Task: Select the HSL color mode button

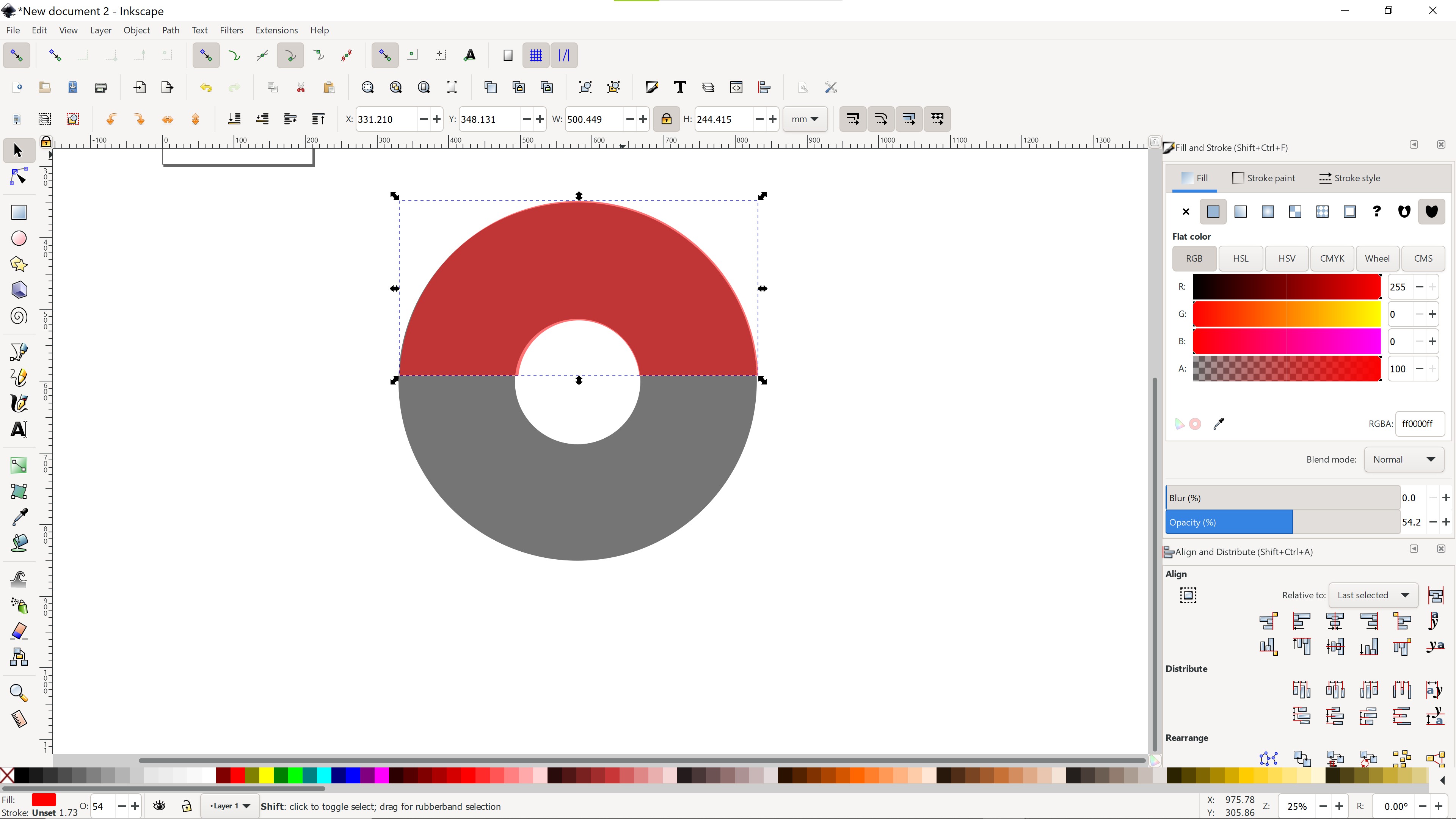Action: pos(1241,258)
